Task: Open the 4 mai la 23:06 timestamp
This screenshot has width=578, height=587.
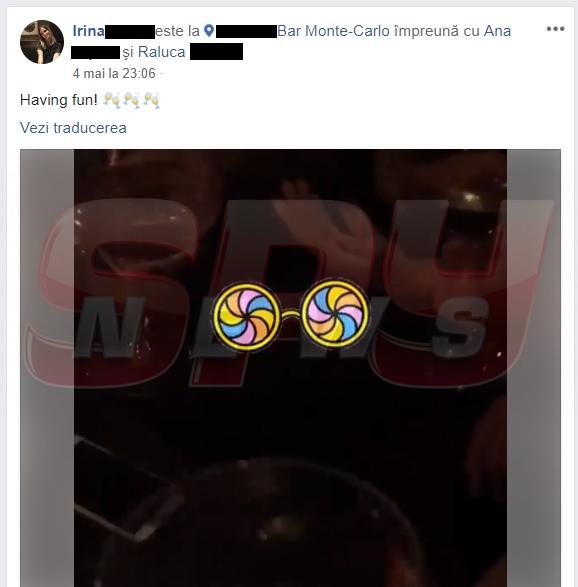Action: click(114, 73)
